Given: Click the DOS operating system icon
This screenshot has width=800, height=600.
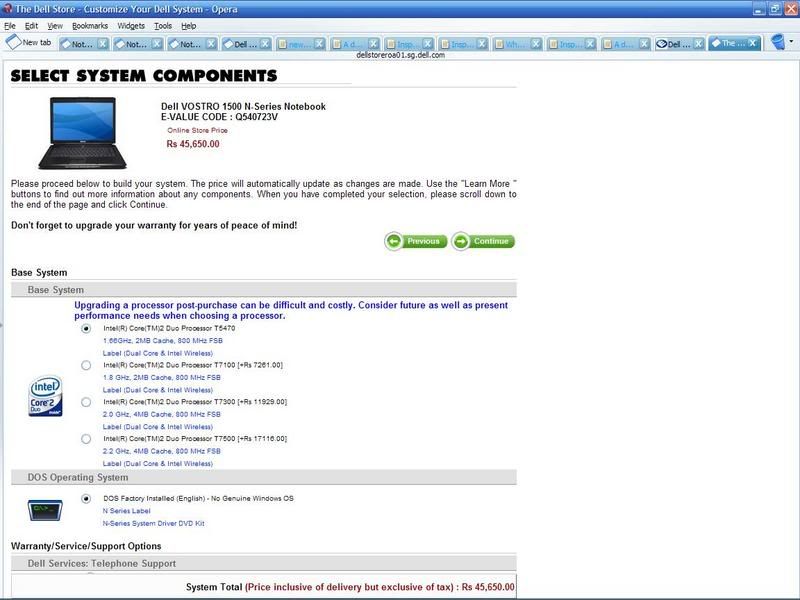Looking at the screenshot, I should (x=45, y=510).
